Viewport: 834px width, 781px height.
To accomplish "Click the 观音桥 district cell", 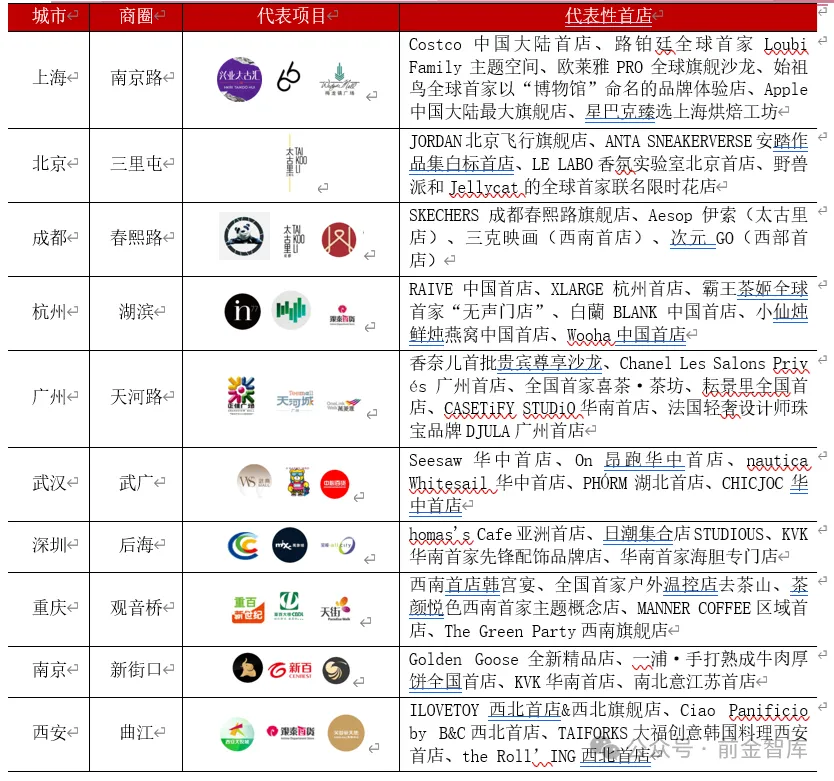I will click(x=136, y=608).
